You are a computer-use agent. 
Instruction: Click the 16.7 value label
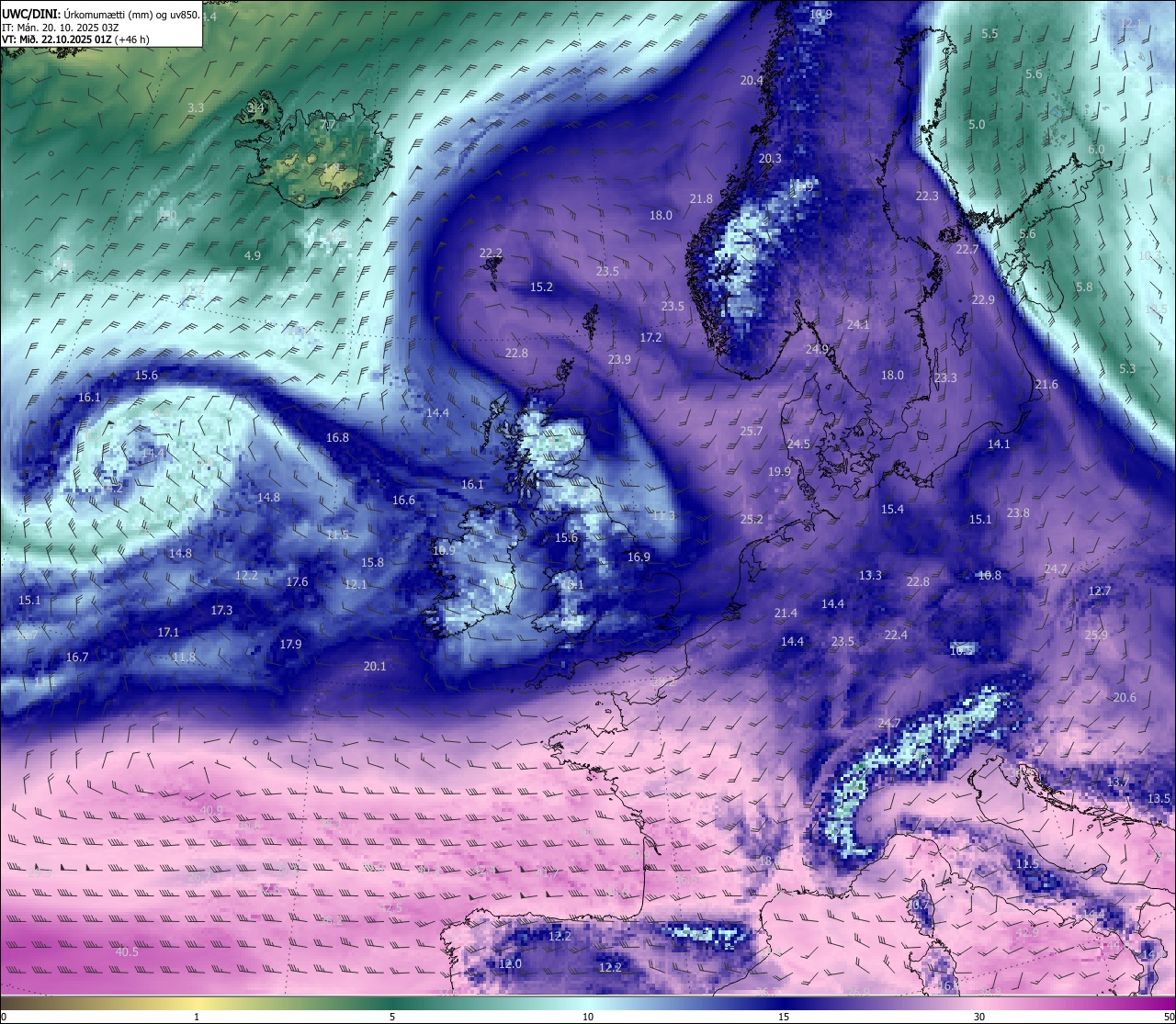click(x=77, y=658)
